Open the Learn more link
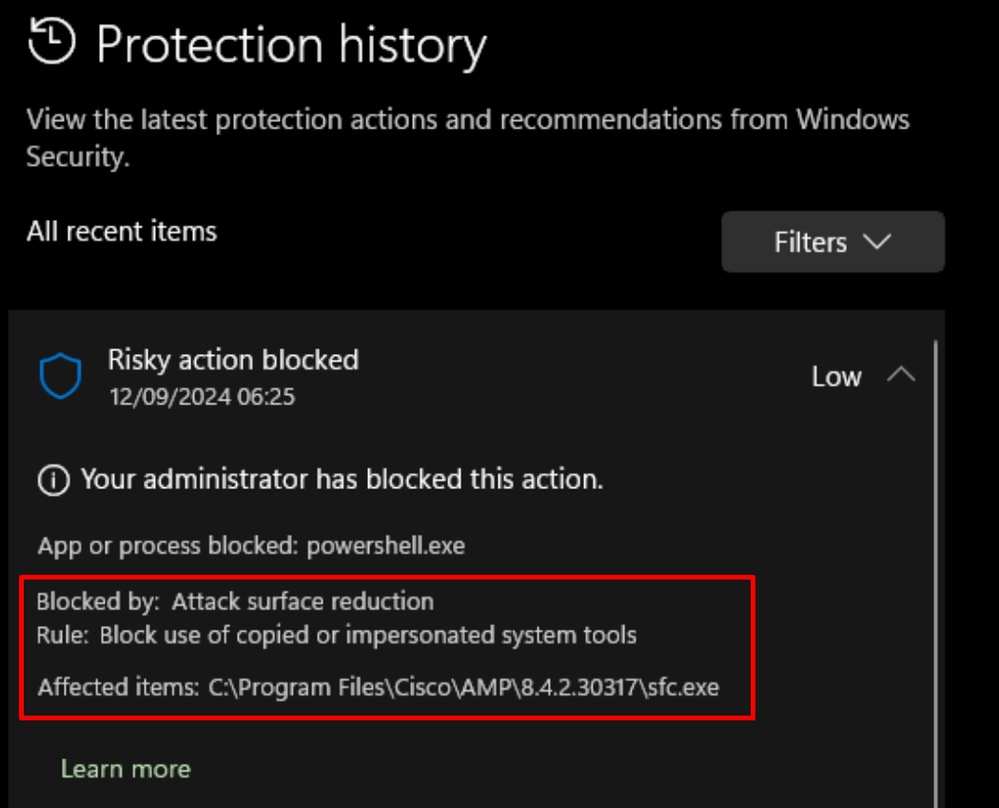Image resolution: width=999 pixels, height=808 pixels. click(126, 769)
